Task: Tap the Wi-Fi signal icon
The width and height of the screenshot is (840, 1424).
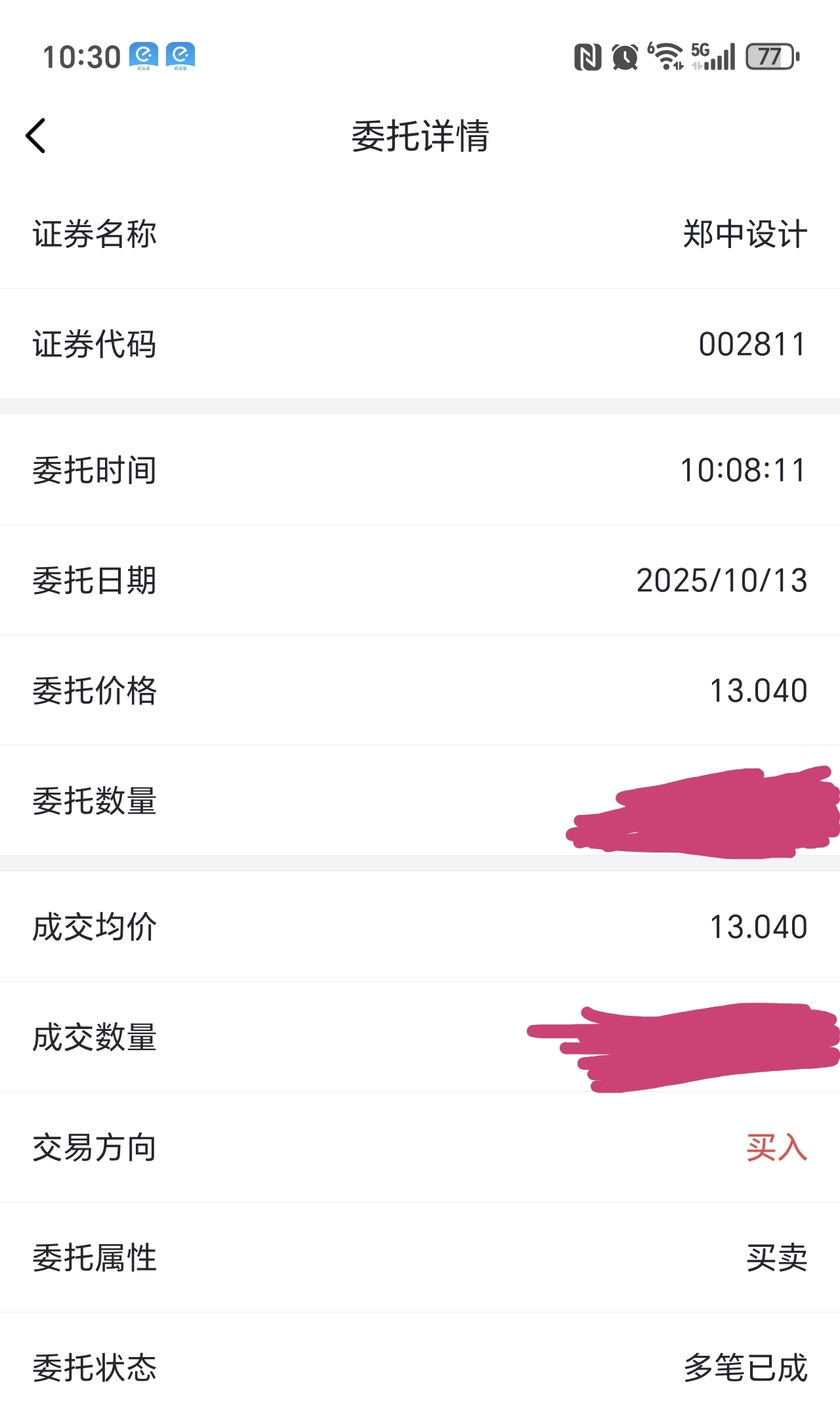Action: click(x=665, y=56)
